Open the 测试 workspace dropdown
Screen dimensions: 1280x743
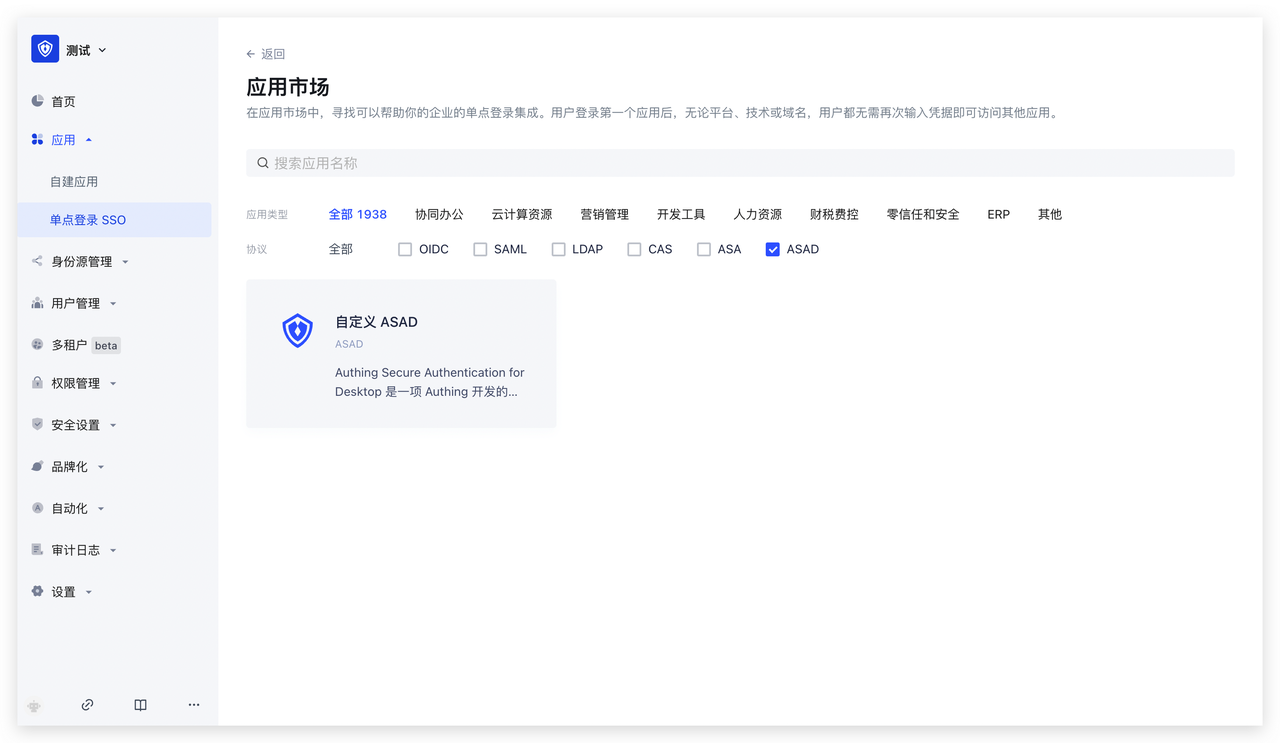pyautogui.click(x=86, y=50)
